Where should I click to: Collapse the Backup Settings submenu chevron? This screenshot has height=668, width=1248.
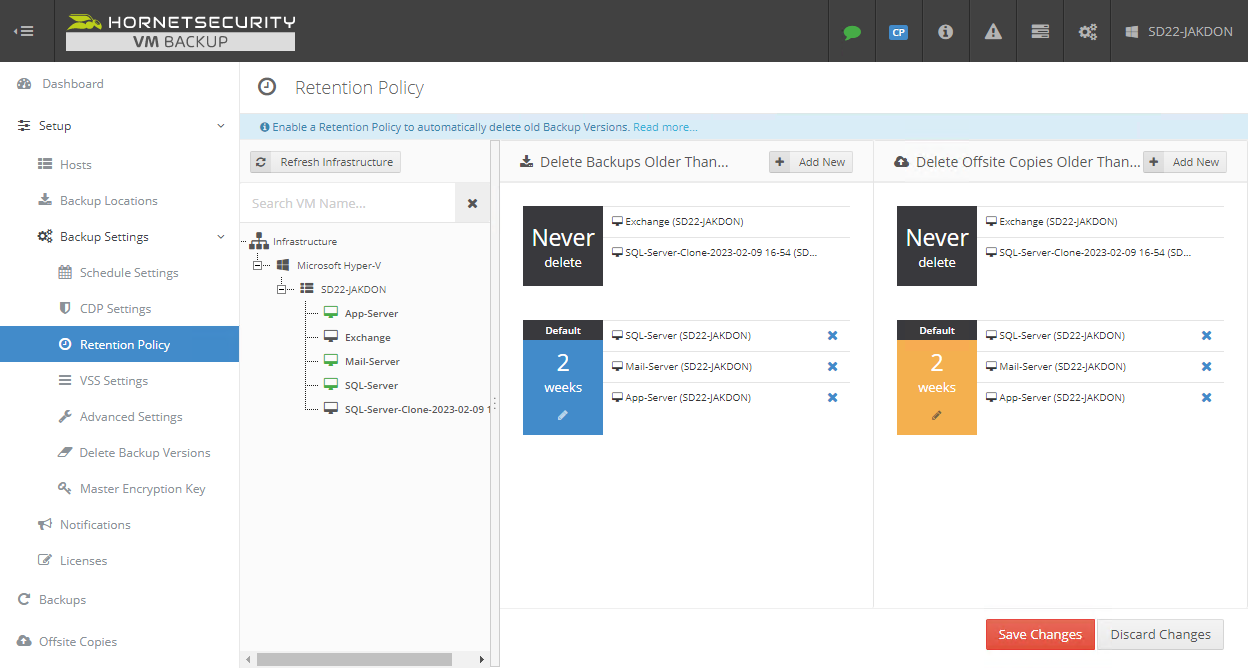[221, 237]
